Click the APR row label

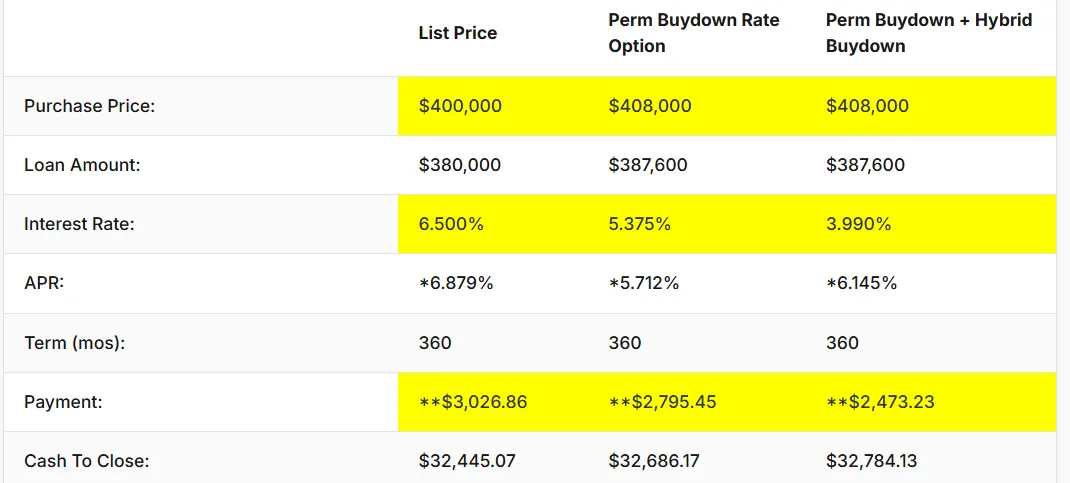tap(44, 283)
